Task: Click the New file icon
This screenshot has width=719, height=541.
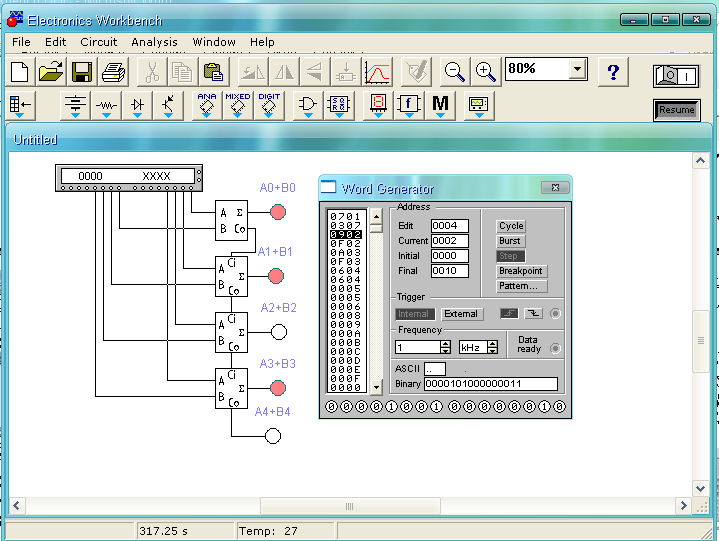Action: (20, 72)
